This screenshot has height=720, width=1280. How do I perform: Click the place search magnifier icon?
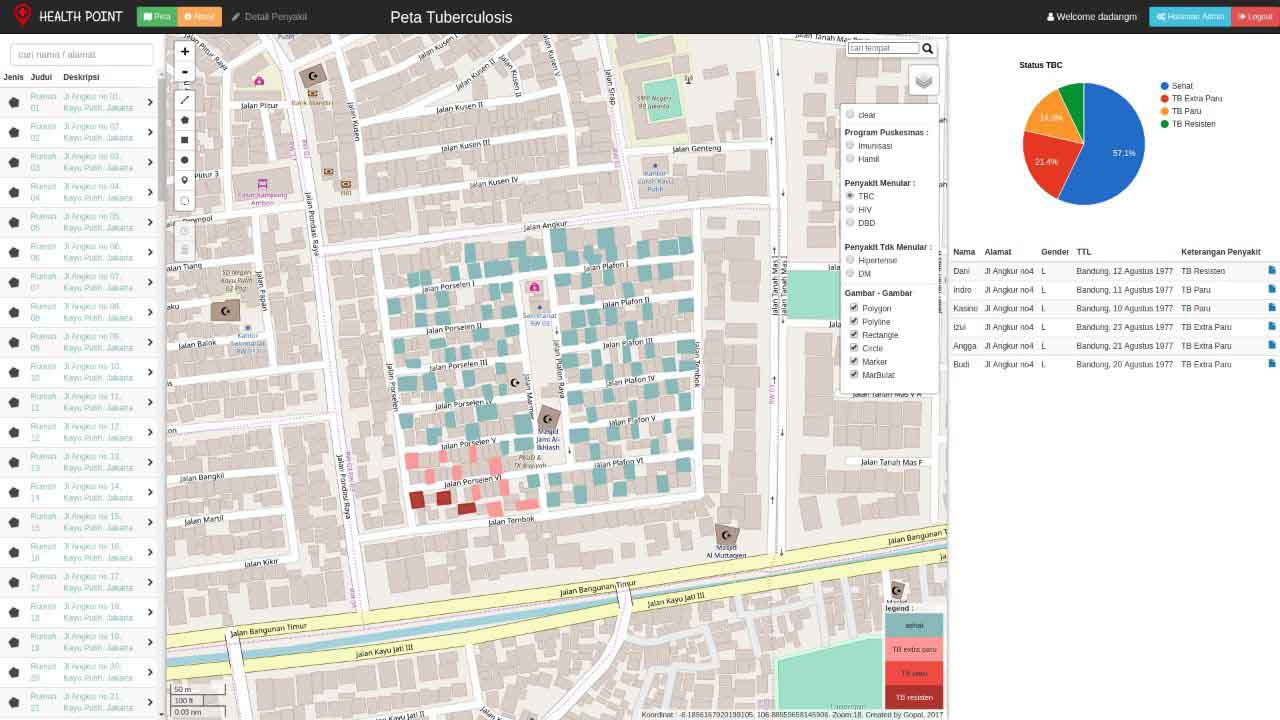click(x=928, y=49)
